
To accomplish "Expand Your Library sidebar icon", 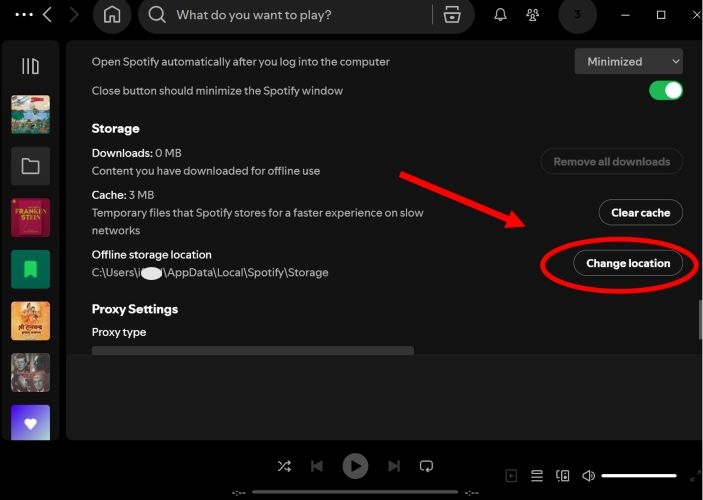I will tap(30, 66).
